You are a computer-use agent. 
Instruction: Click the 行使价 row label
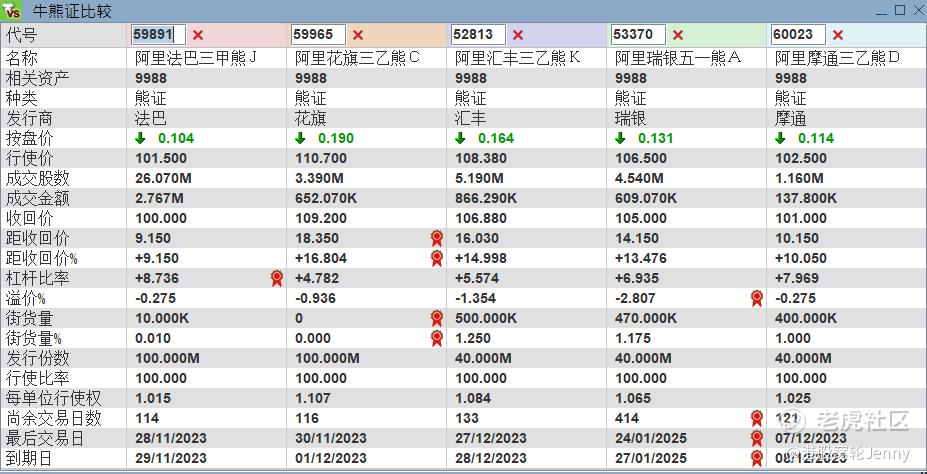(x=29, y=158)
